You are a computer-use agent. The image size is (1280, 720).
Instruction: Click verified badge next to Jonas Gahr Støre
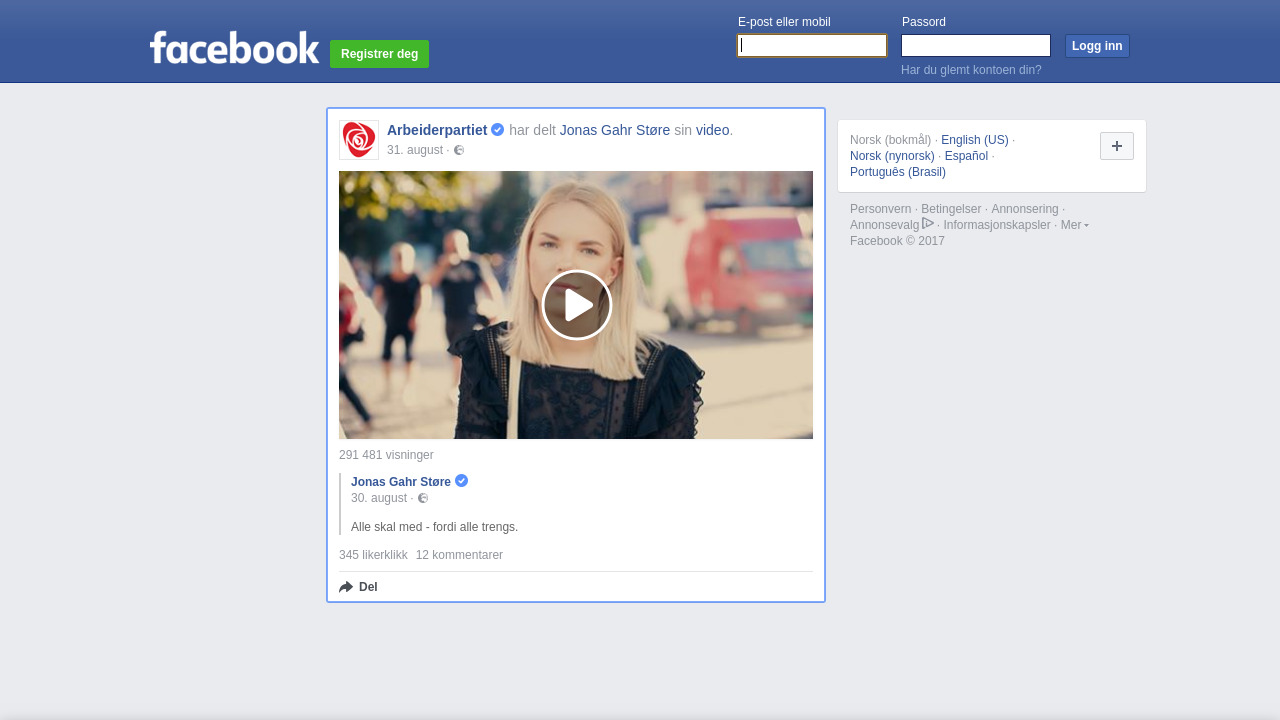[x=461, y=481]
